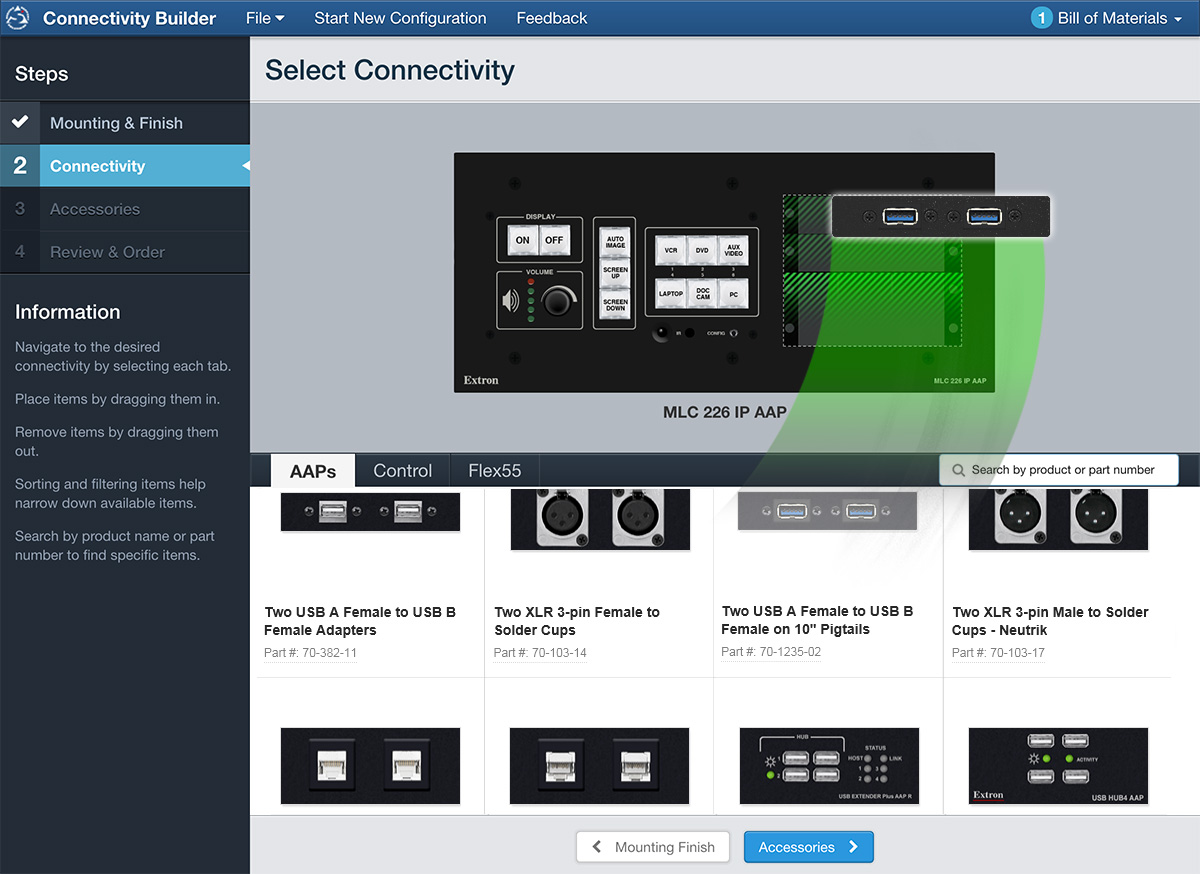Select the Two XLR 3-pin Male Neutrik thumbnail
Screen dimensions: 1200x874
point(1058,519)
